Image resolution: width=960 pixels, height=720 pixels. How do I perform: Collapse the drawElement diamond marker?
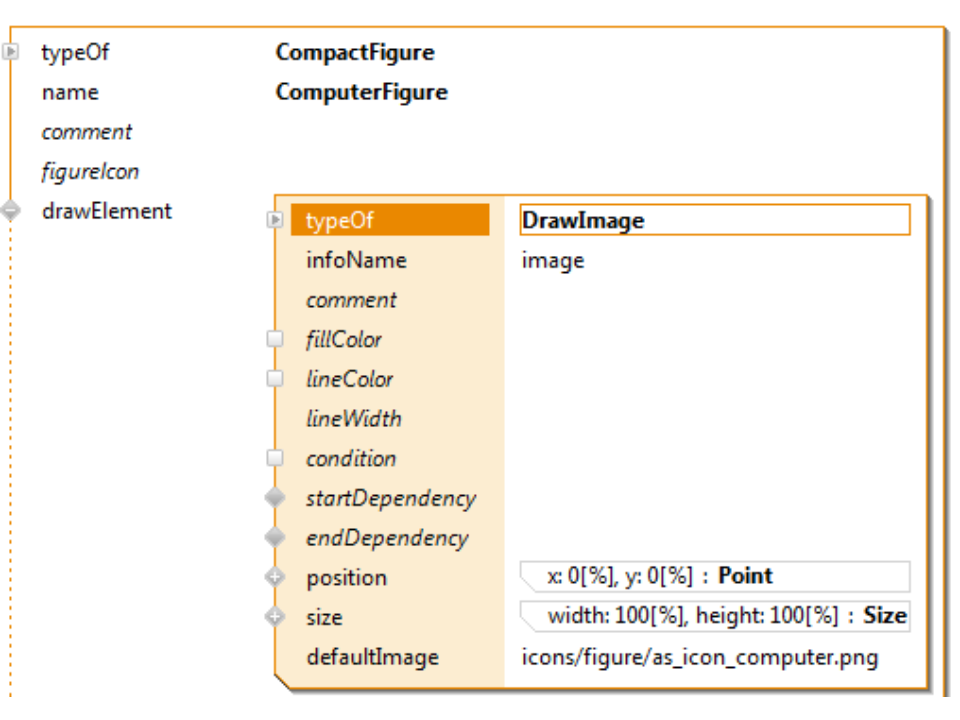tap(11, 211)
